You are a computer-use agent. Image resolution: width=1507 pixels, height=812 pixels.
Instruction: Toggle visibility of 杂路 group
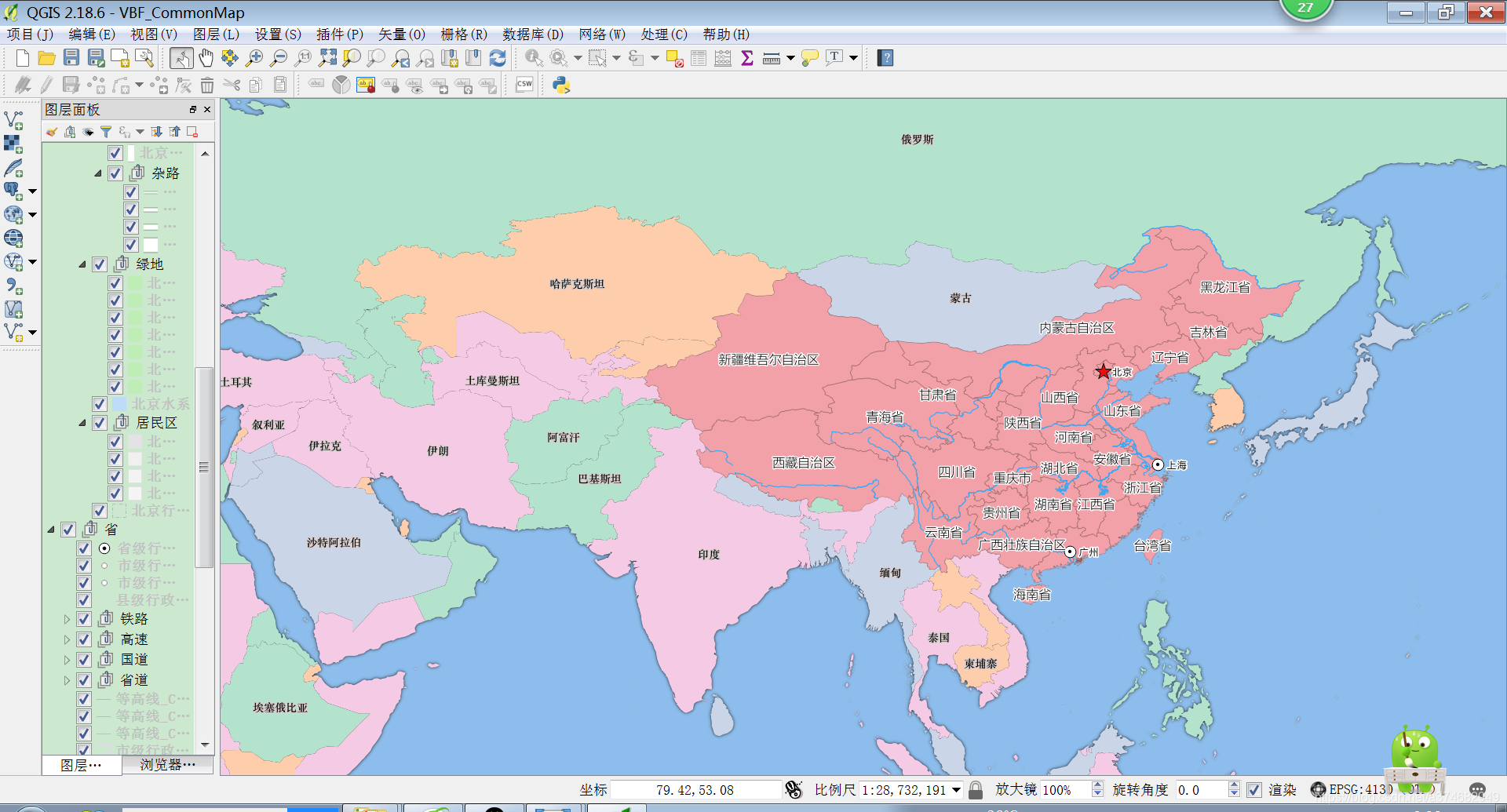115,173
